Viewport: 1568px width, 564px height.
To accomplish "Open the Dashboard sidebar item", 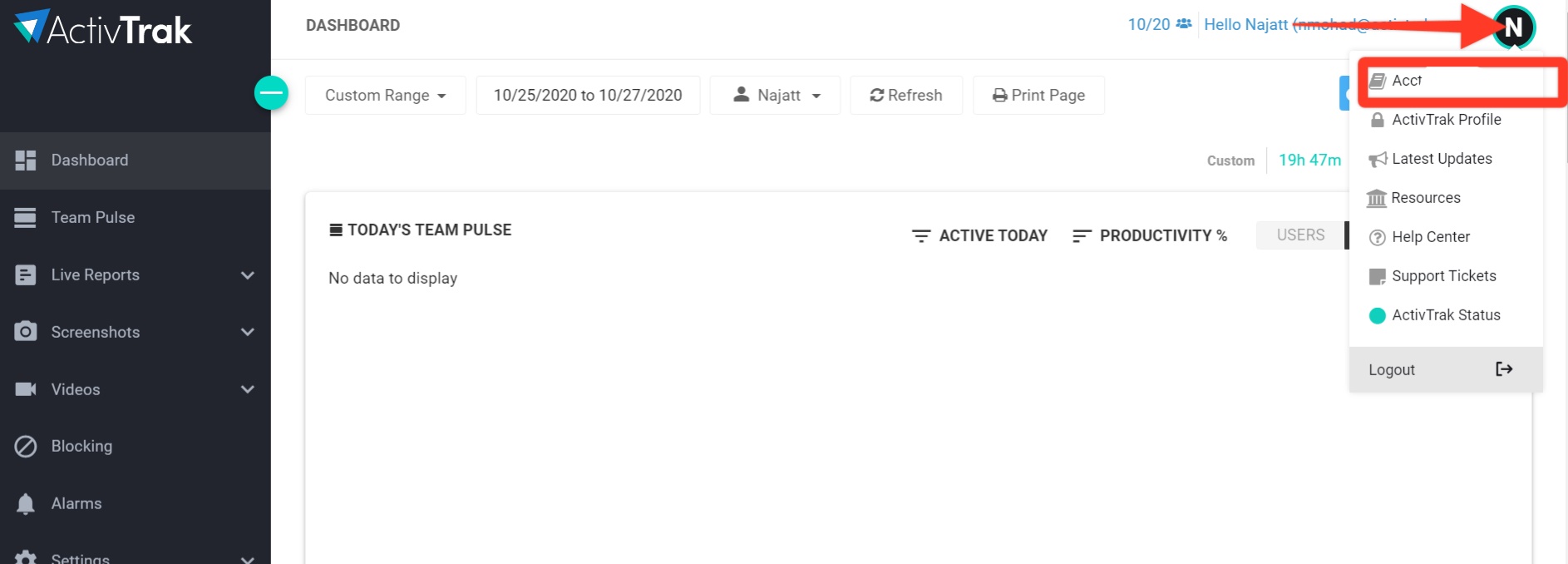I will [135, 160].
